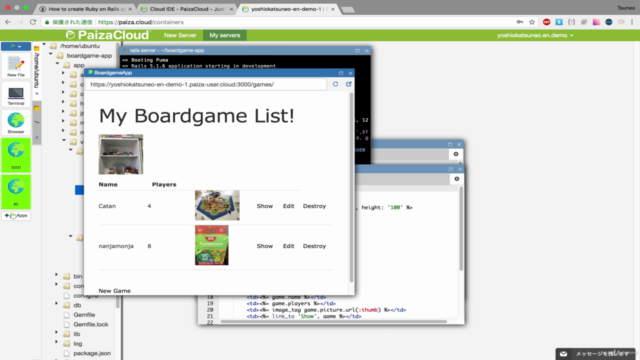Open BoardgameApp preview in new window
The height and width of the screenshot is (360, 640).
tap(349, 84)
